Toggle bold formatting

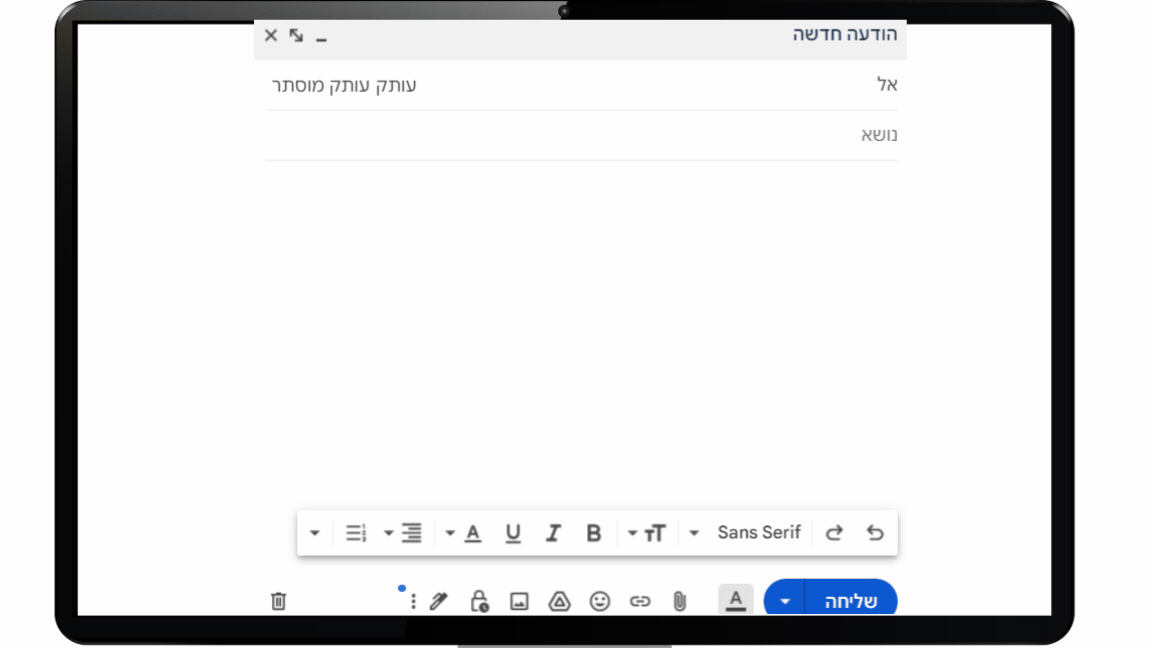point(593,533)
